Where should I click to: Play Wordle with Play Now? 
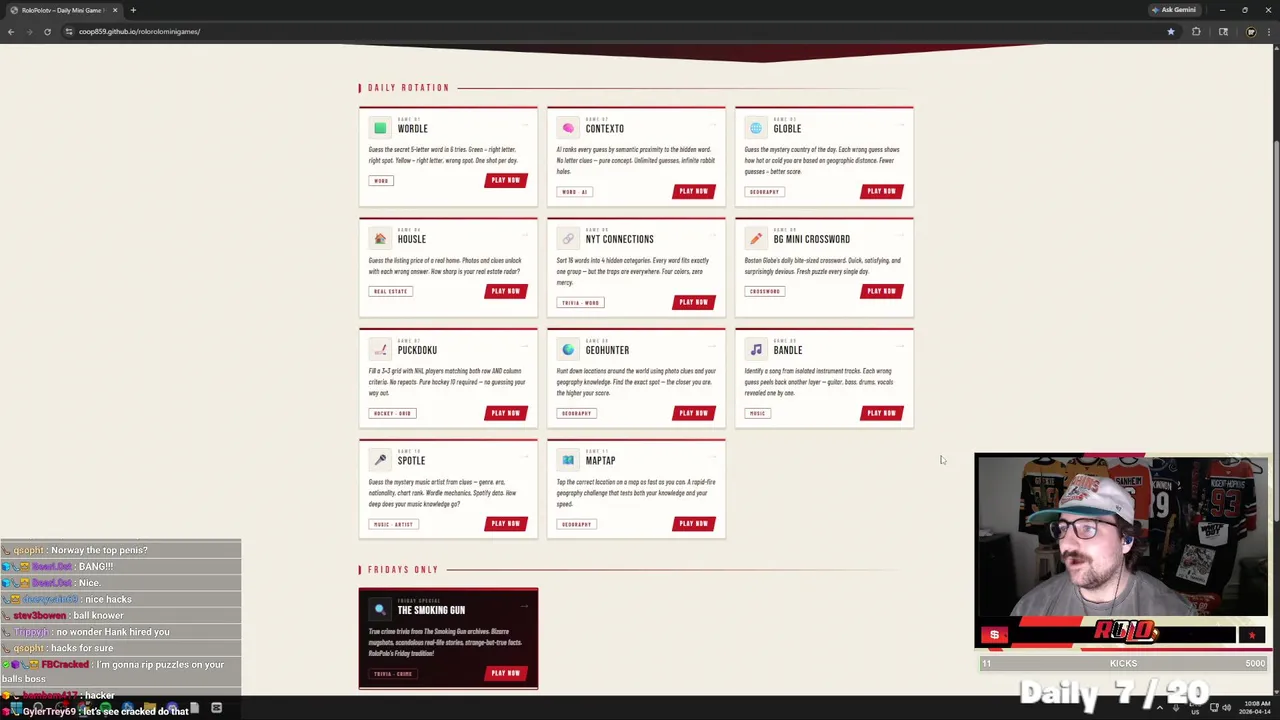pyautogui.click(x=505, y=180)
